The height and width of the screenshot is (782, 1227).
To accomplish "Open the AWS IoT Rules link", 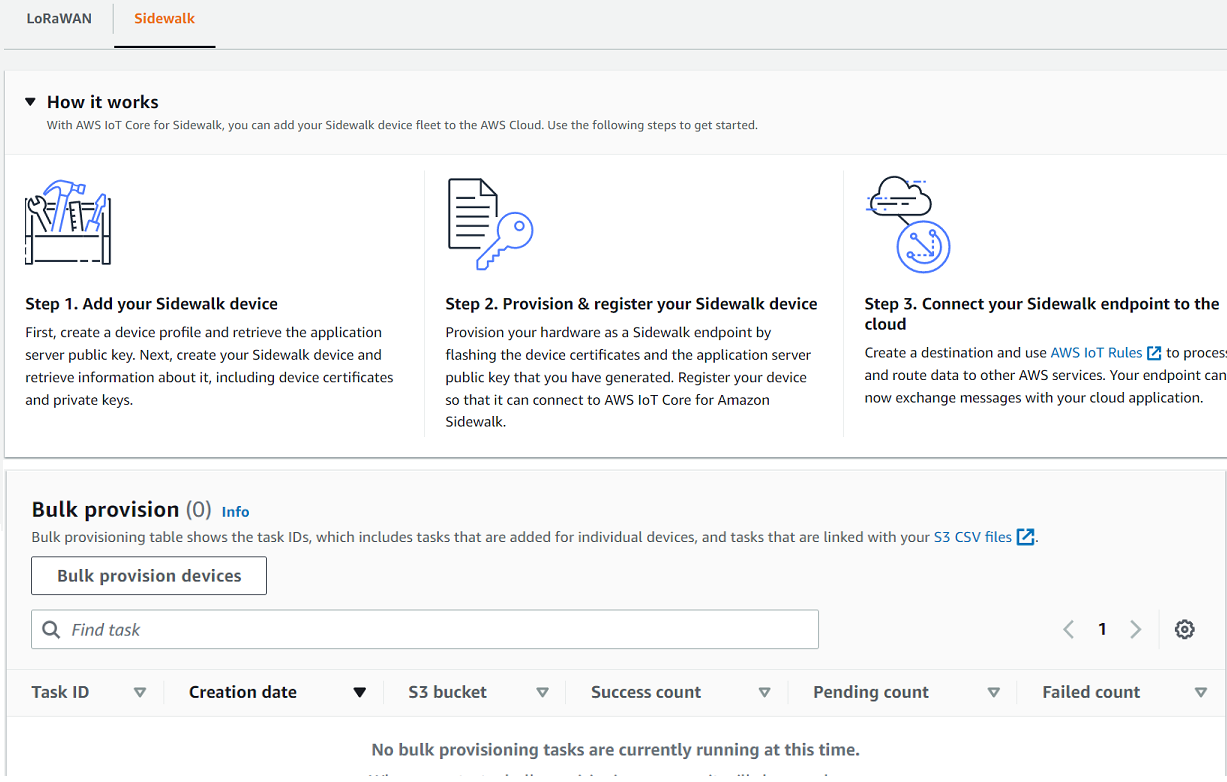I will click(1096, 353).
